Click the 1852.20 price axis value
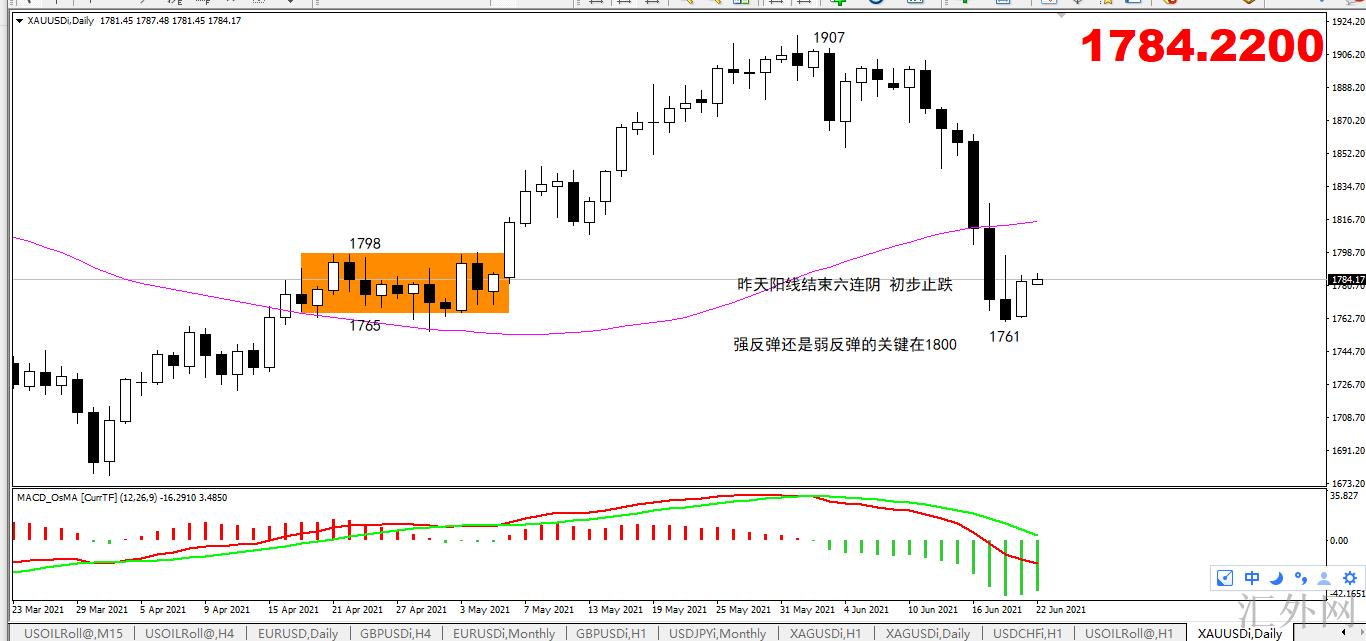 click(1346, 153)
